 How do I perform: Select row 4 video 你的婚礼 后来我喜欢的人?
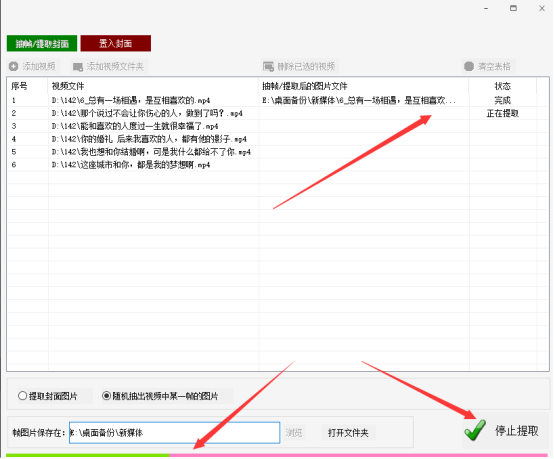coord(149,139)
